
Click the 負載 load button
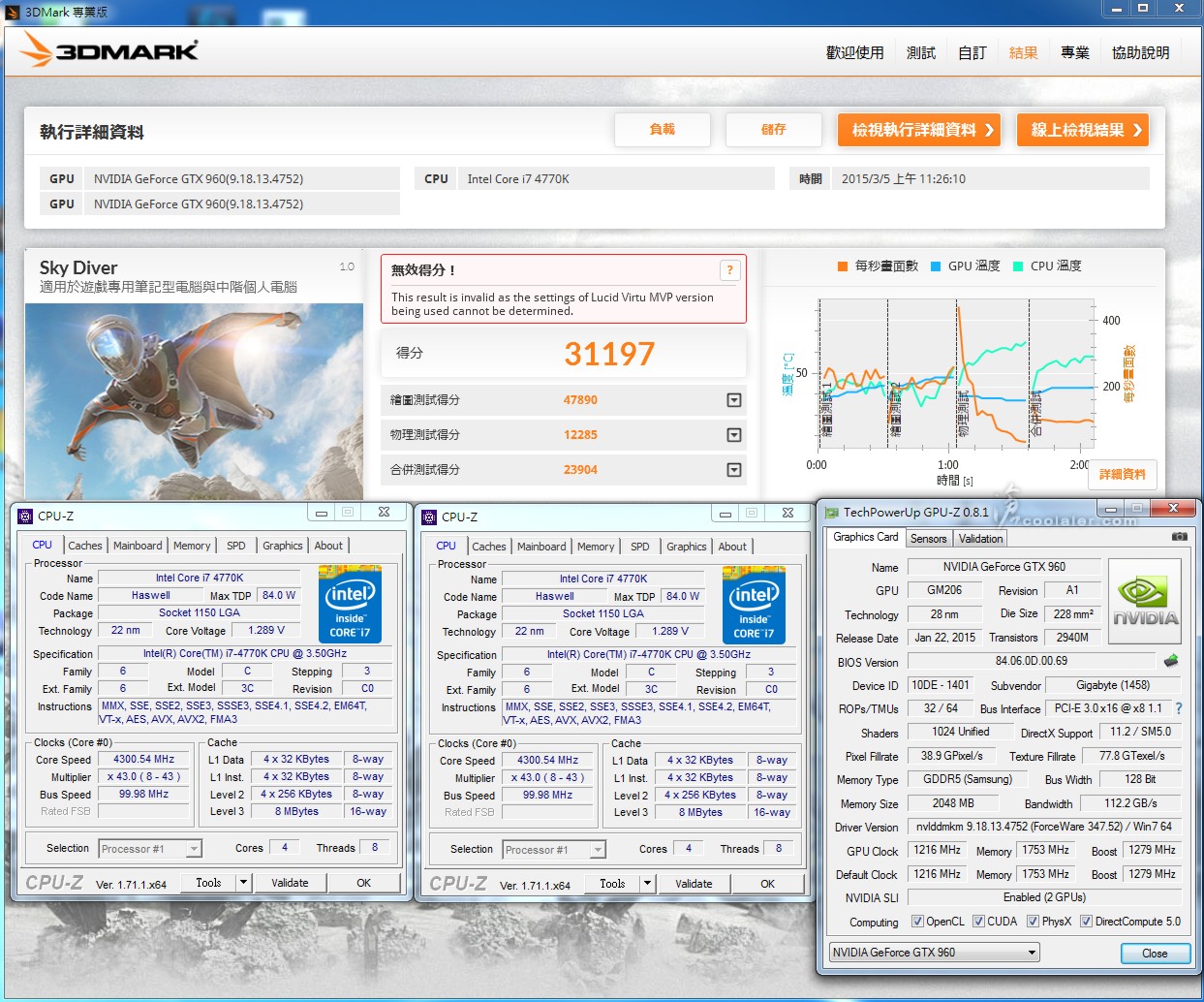point(663,130)
